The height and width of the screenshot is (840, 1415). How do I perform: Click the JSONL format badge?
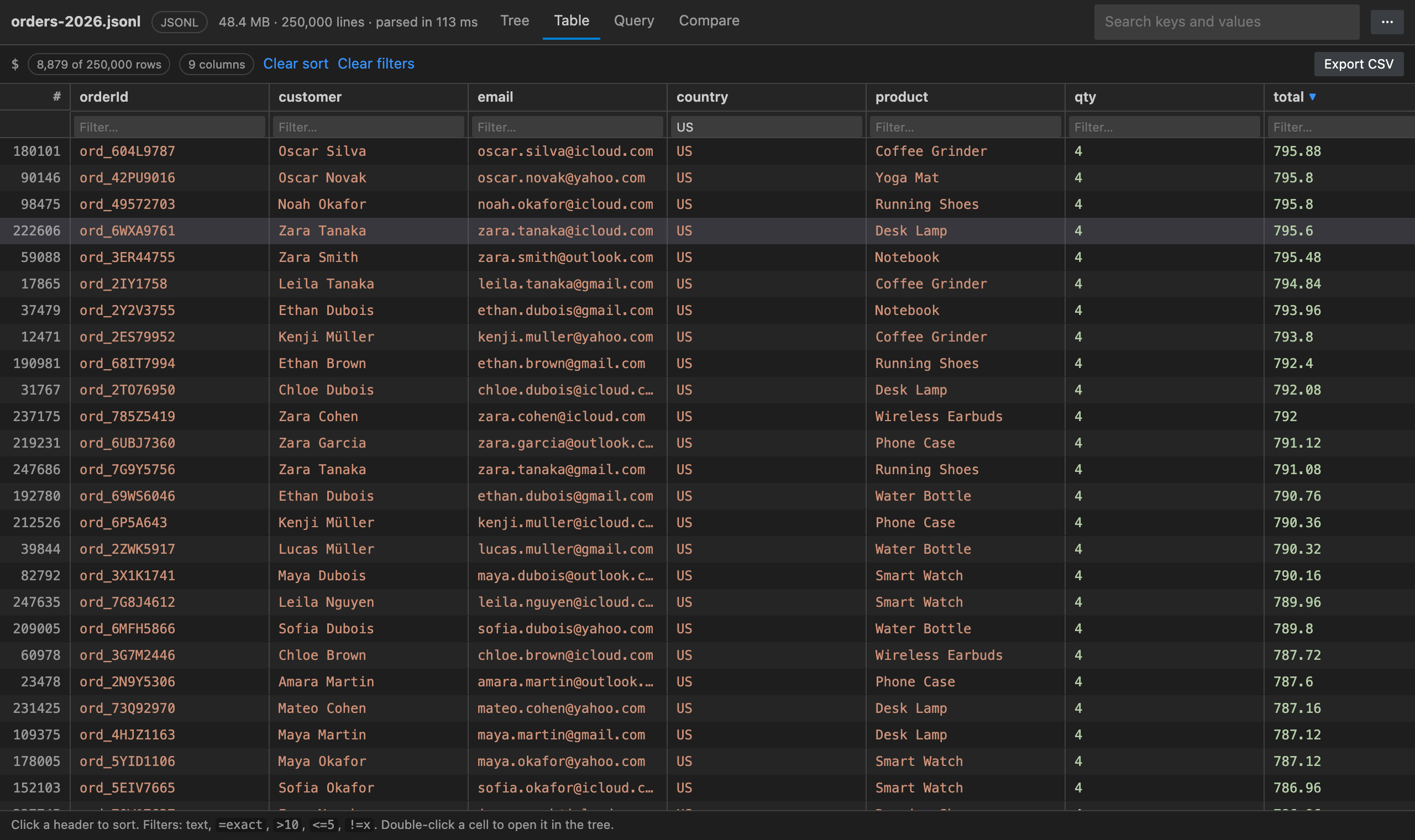(179, 22)
